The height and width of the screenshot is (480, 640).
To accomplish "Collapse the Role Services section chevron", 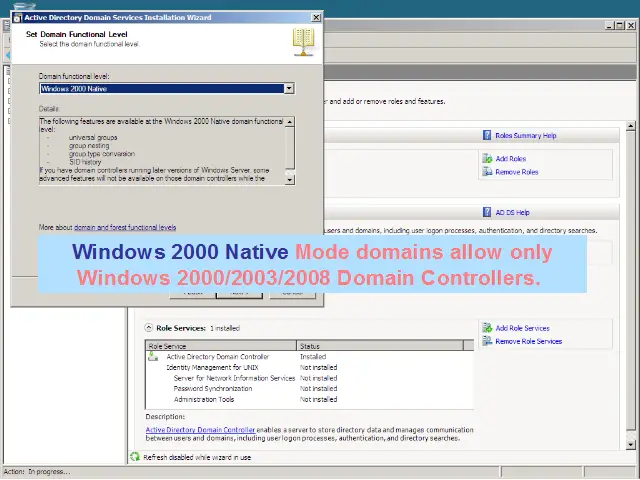I will (149, 328).
